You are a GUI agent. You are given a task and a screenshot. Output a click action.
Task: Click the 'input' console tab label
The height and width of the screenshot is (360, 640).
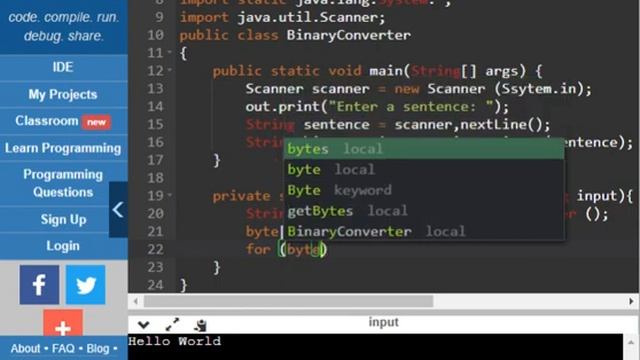pyautogui.click(x=384, y=322)
